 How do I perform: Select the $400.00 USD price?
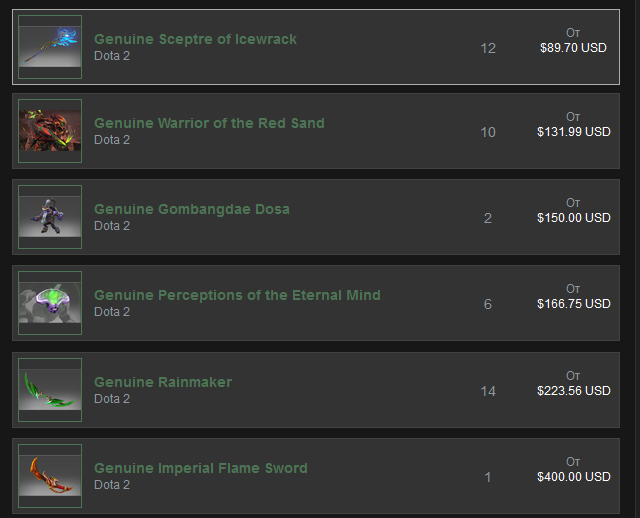click(573, 477)
